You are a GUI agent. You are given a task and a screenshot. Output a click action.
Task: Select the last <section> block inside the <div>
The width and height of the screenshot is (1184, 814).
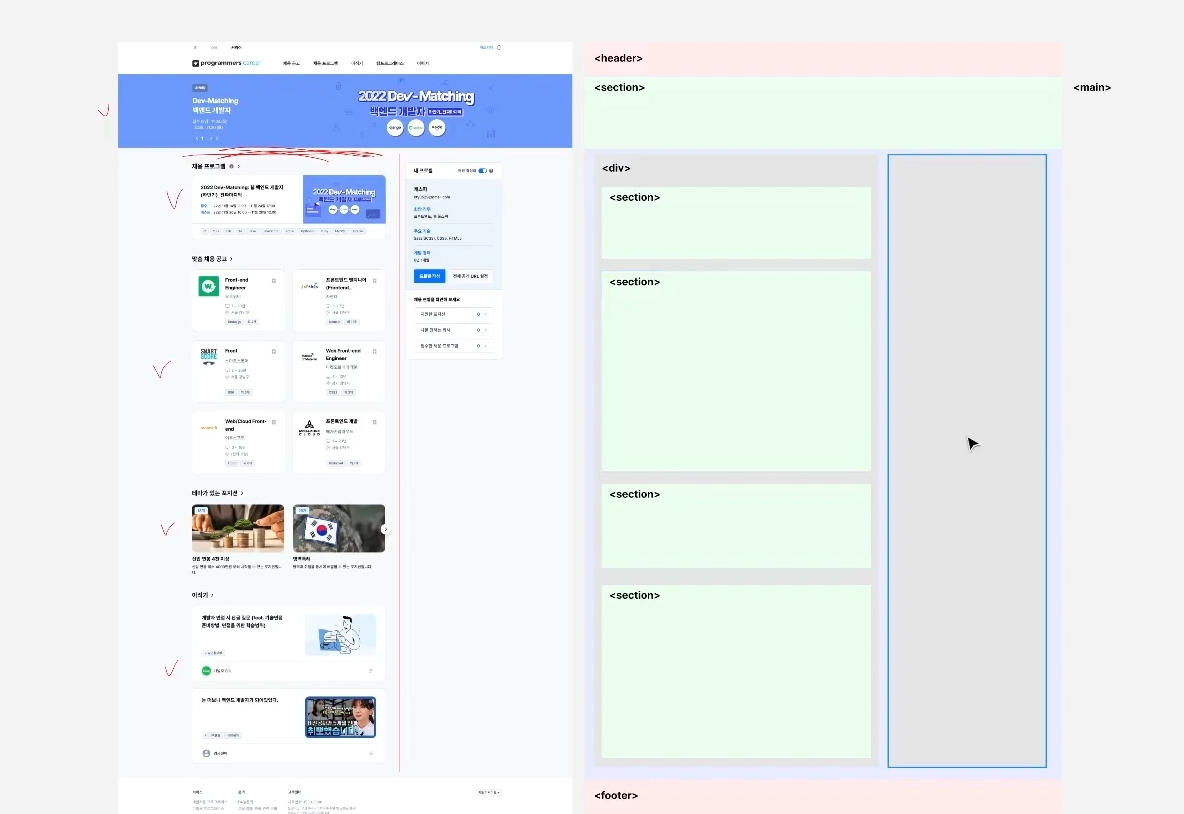[736, 671]
